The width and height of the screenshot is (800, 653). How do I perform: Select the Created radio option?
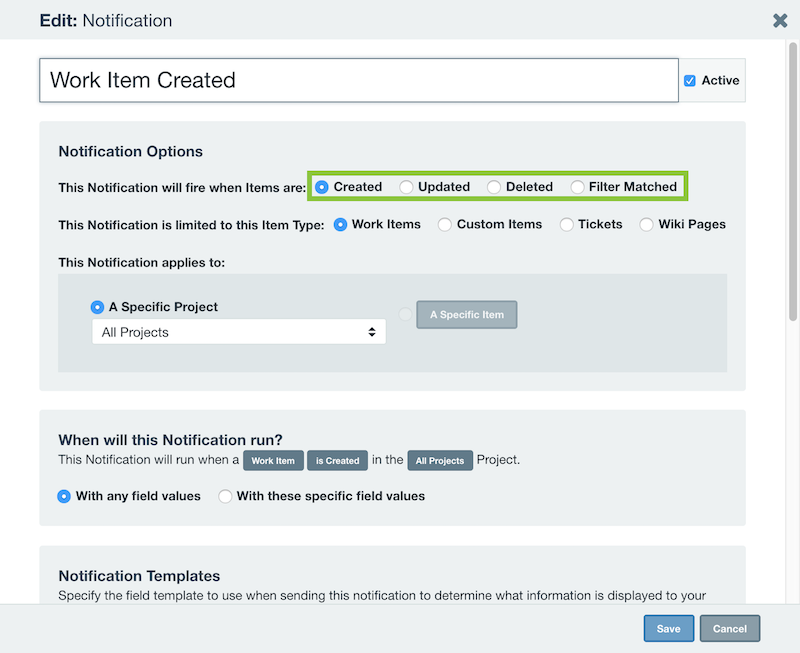point(321,187)
